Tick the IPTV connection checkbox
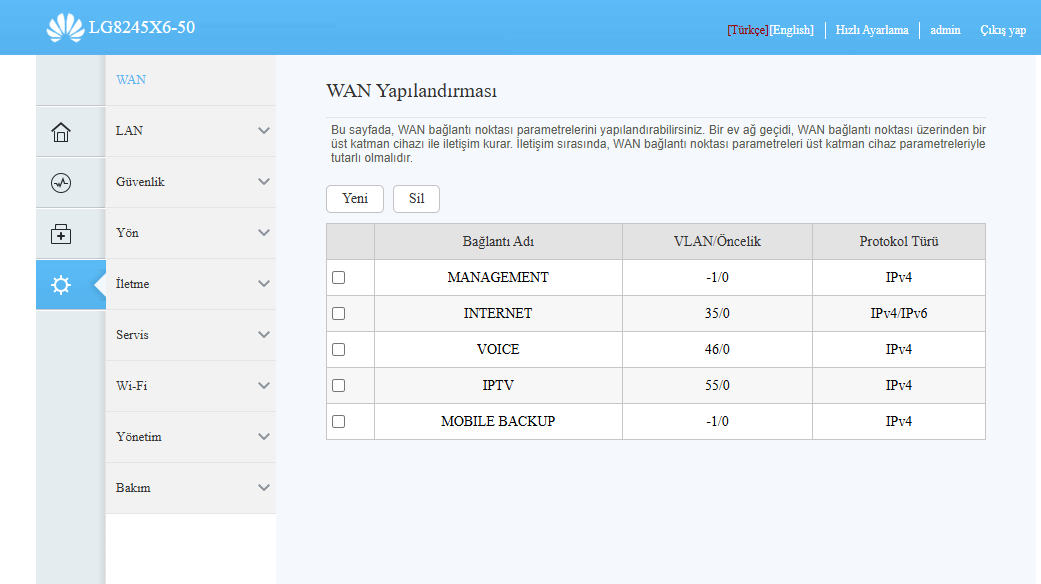 tap(339, 386)
